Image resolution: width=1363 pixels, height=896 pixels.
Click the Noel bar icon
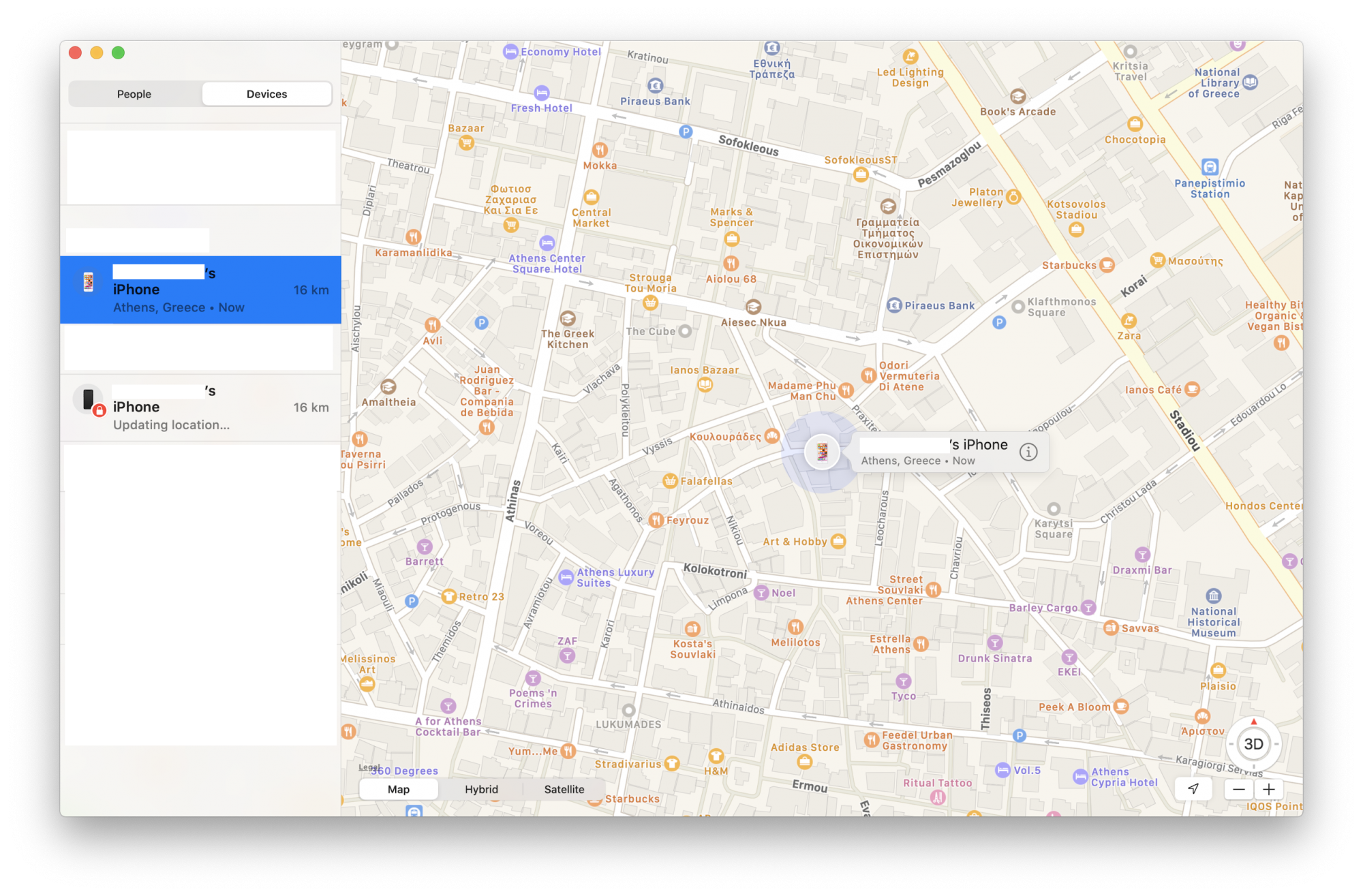[761, 593]
